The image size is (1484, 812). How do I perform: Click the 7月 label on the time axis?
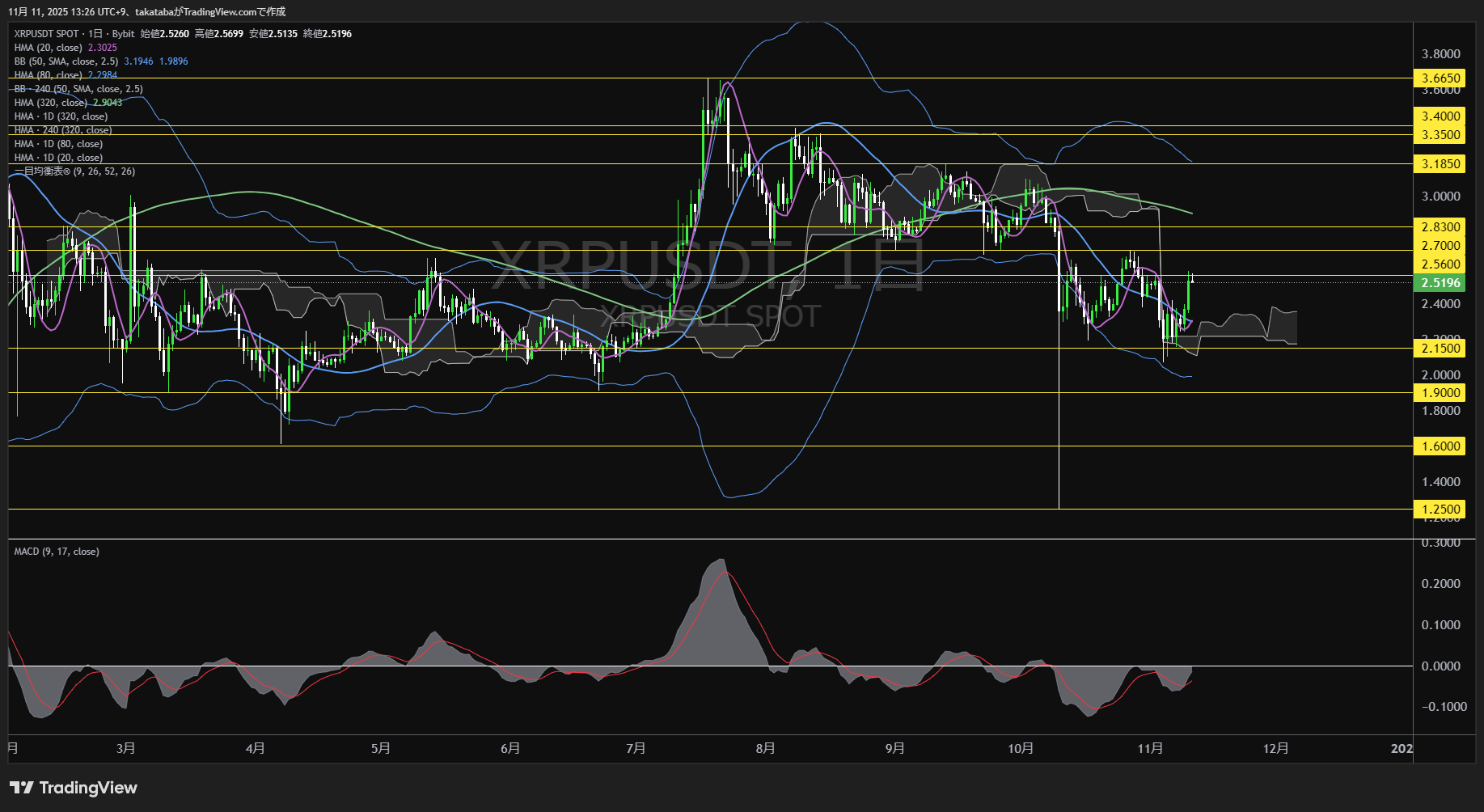pos(636,749)
